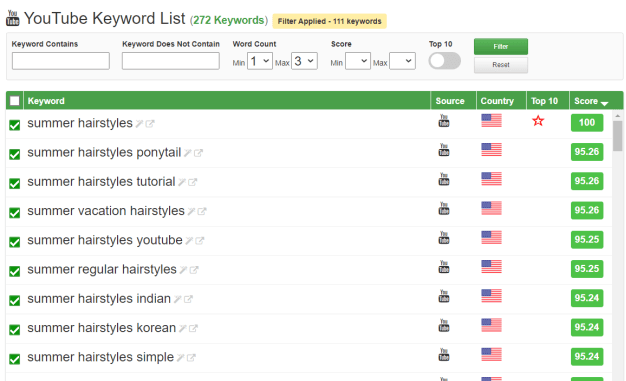Open the Score Max dropdown

pos(402,61)
